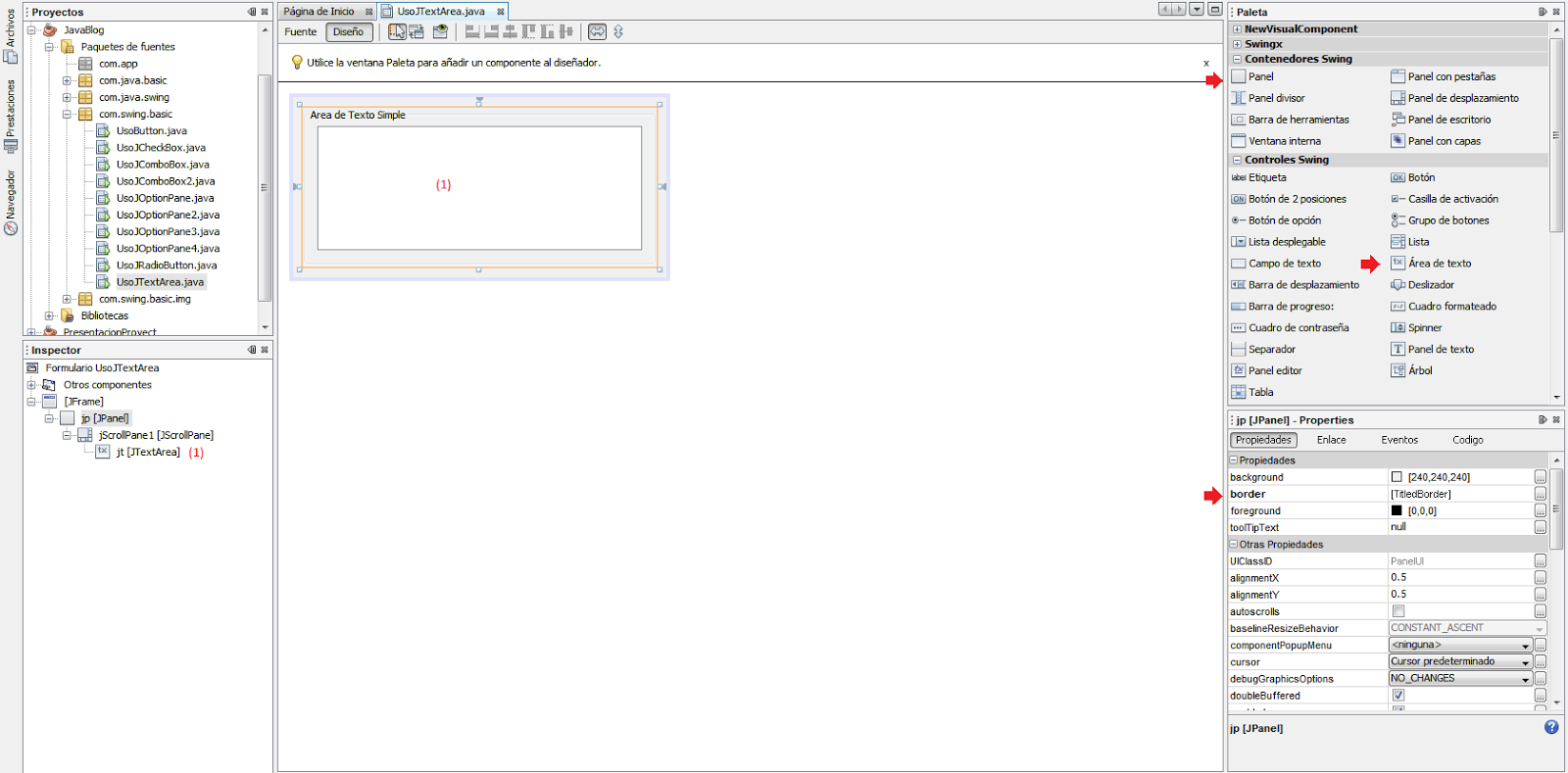Screen dimensions: 1568x773
Task: Click background color swatch
Action: pyautogui.click(x=1396, y=477)
